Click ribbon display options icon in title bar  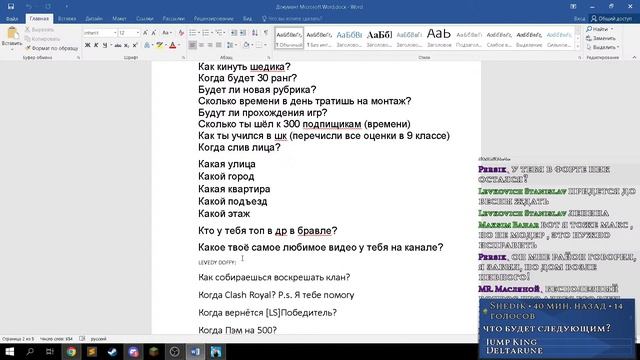[x=573, y=7]
